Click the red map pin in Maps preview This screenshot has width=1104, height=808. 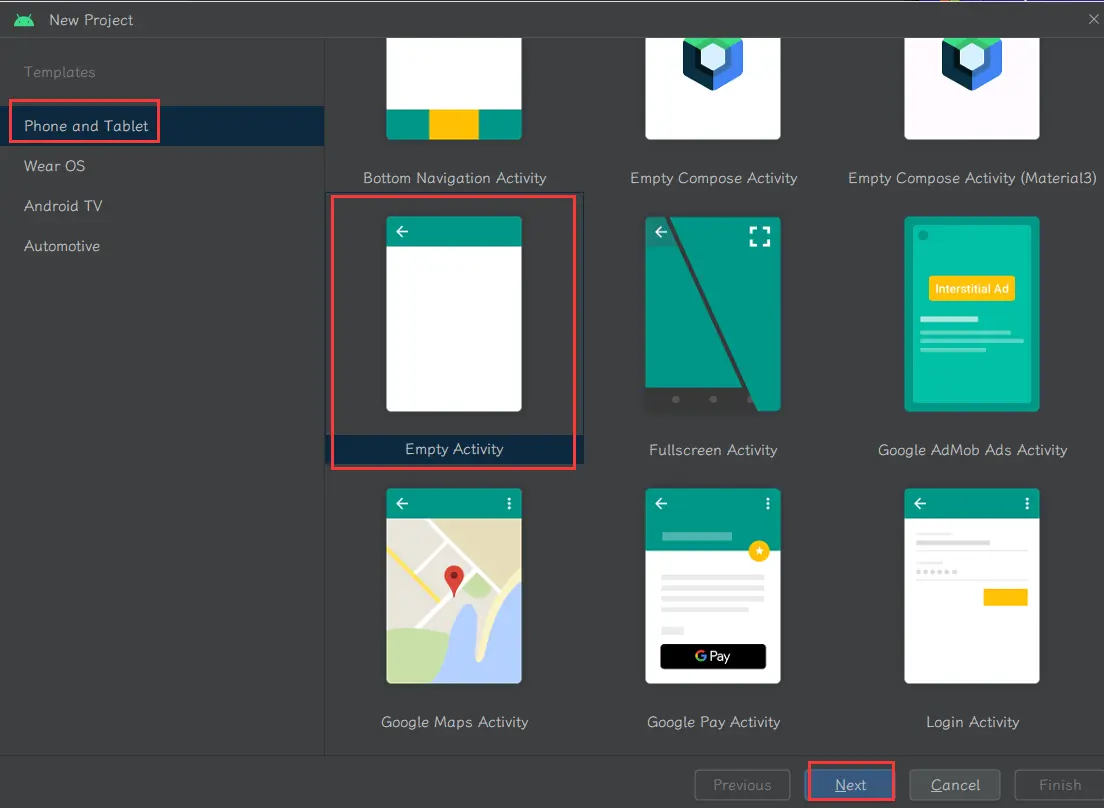[x=454, y=579]
